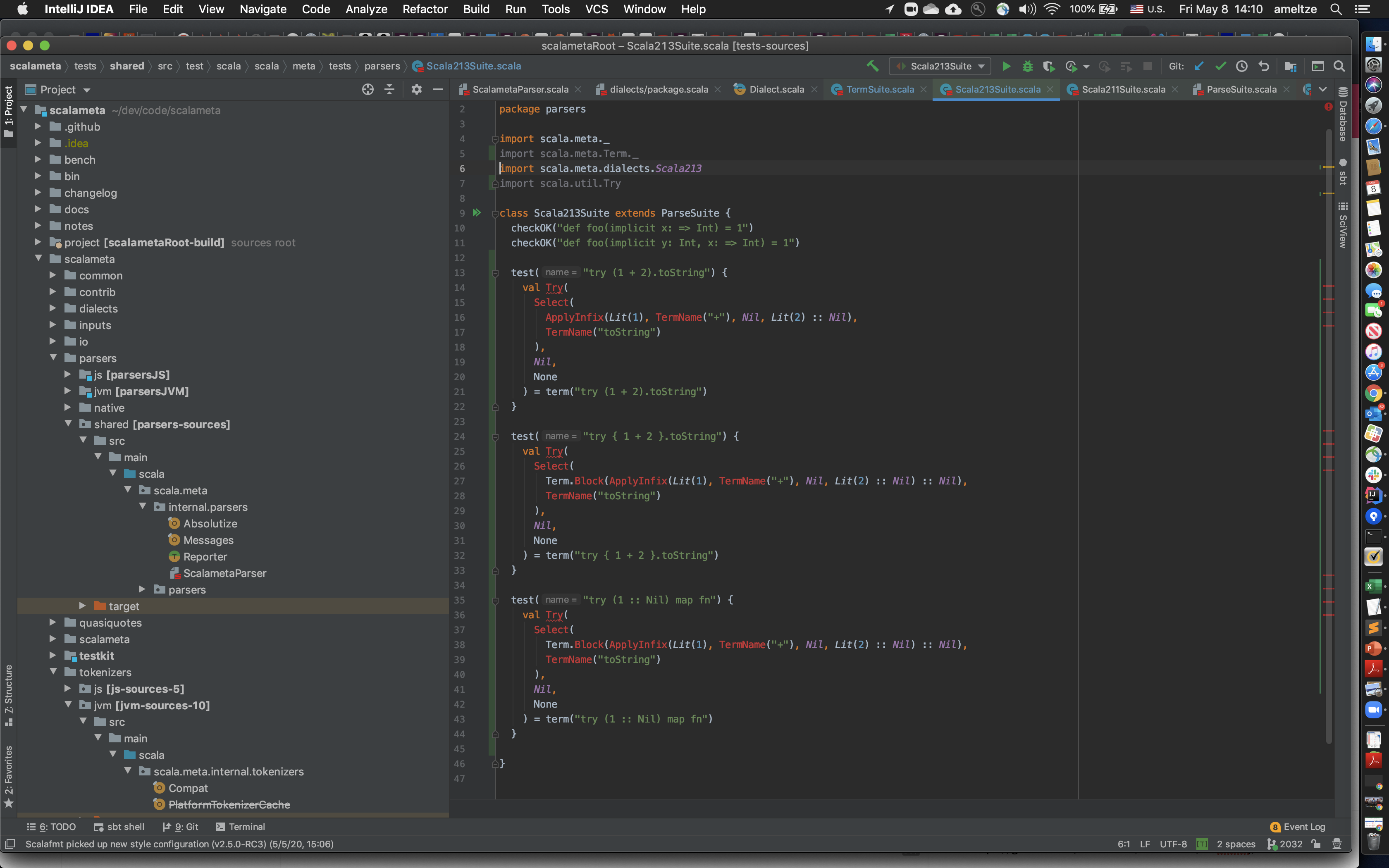Expand the bench folder
Image resolution: width=1389 pixels, height=868 pixels.
click(x=37, y=160)
